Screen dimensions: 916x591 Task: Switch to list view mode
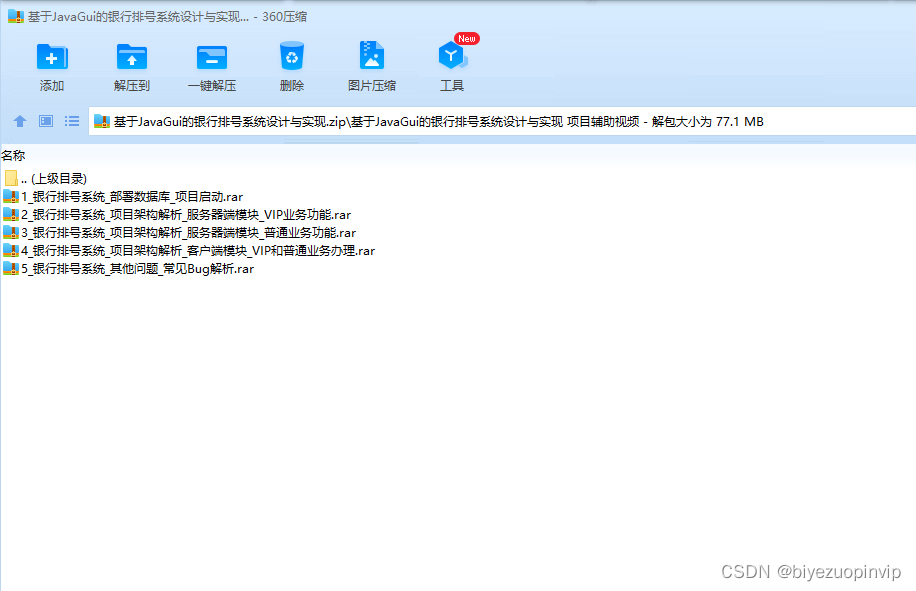click(x=71, y=121)
